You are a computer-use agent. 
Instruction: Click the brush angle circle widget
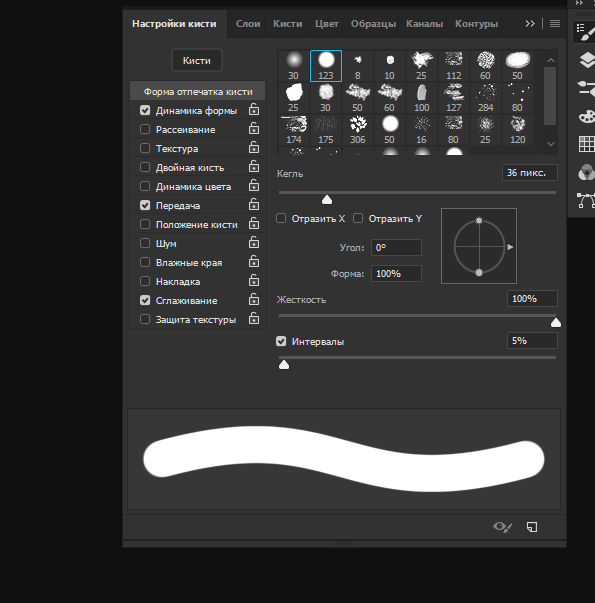479,246
